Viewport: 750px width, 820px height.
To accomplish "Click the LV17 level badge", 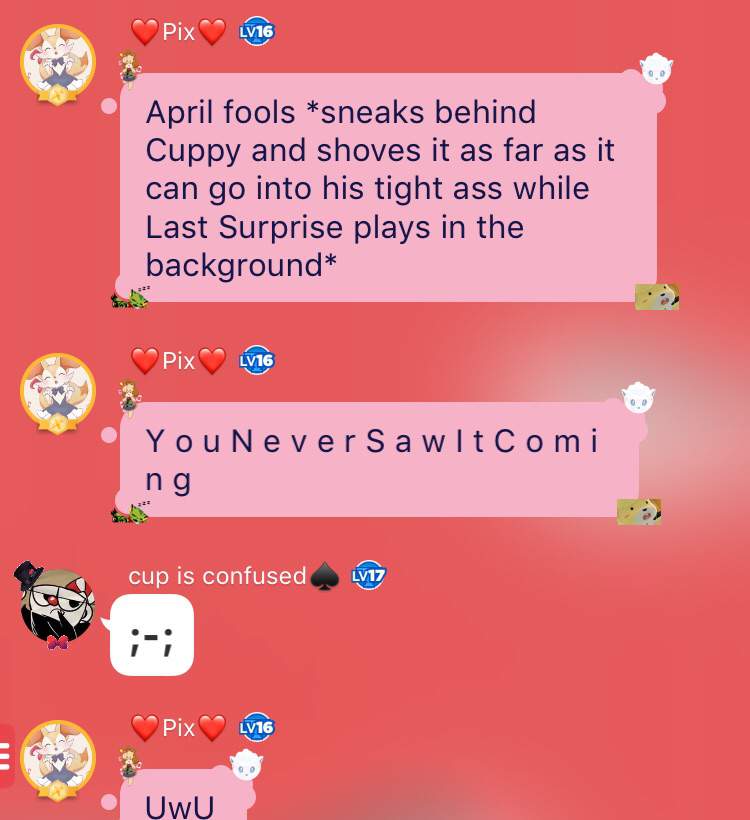I will 368,575.
